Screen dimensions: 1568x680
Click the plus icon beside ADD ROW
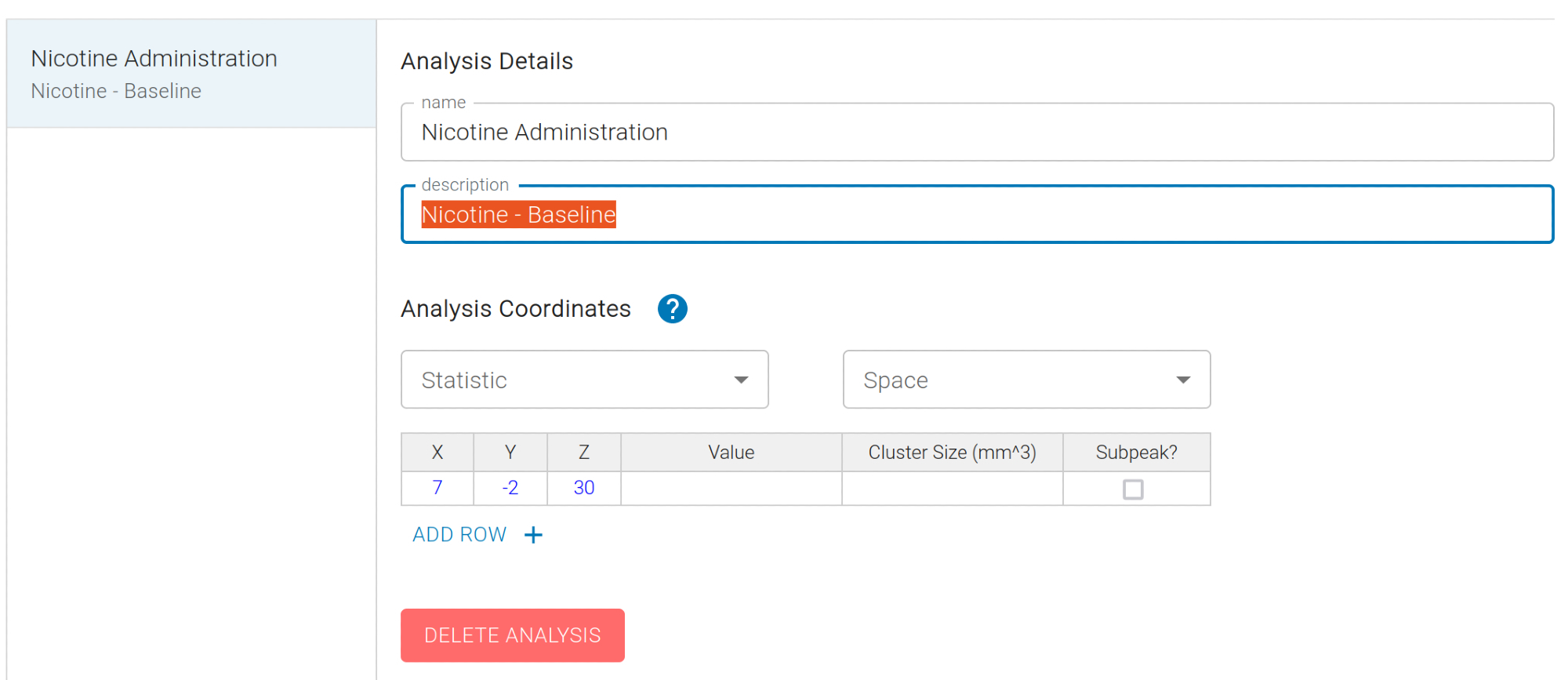tap(533, 535)
